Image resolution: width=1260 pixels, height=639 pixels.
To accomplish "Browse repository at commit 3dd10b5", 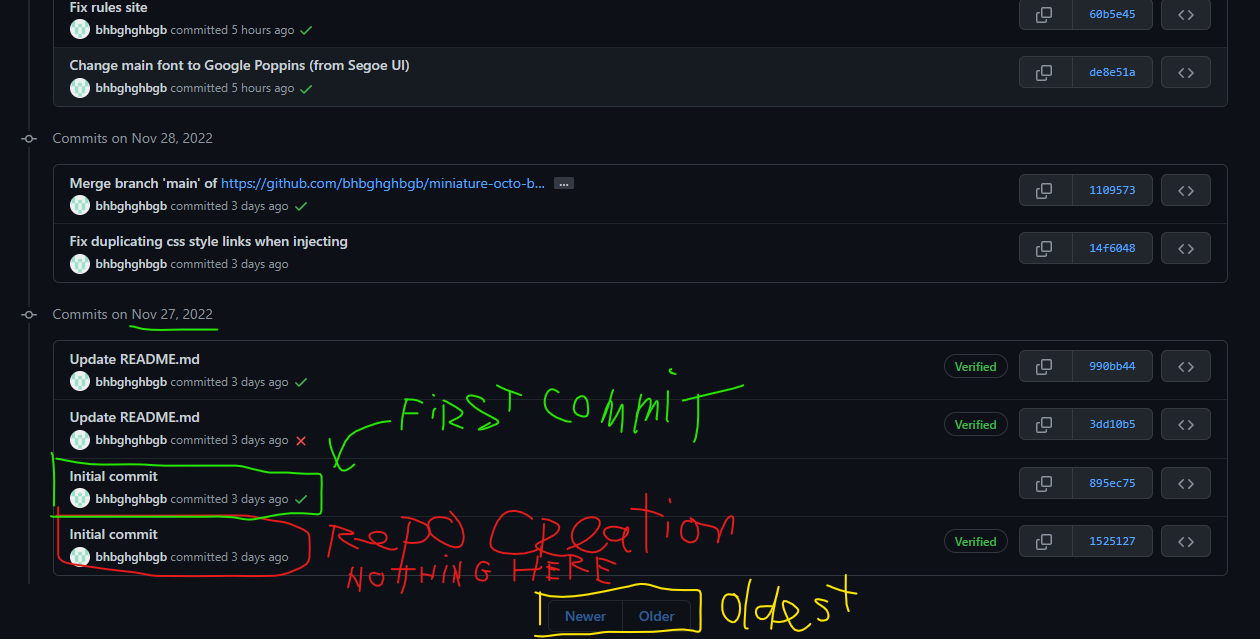I will click(1186, 424).
